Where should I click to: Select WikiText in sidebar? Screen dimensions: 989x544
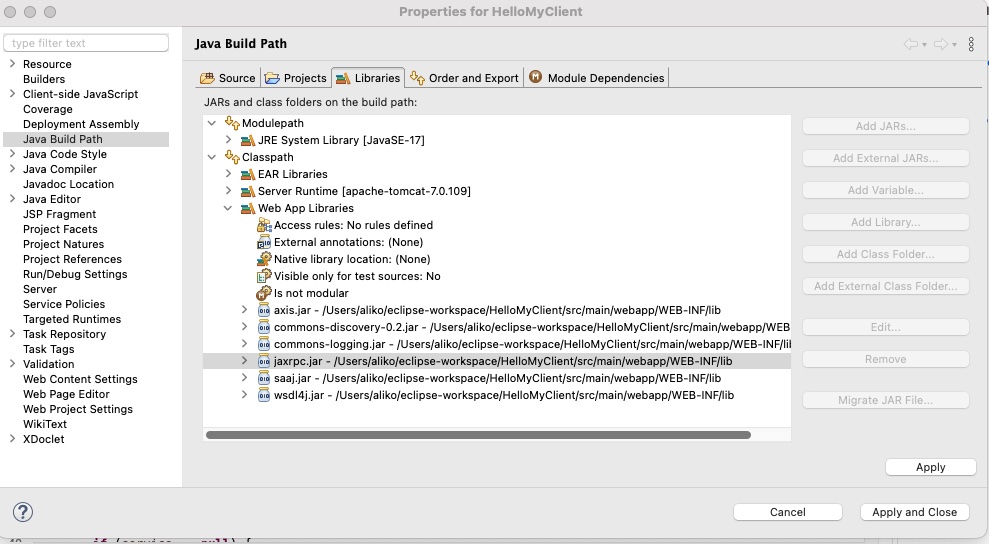pos(45,424)
